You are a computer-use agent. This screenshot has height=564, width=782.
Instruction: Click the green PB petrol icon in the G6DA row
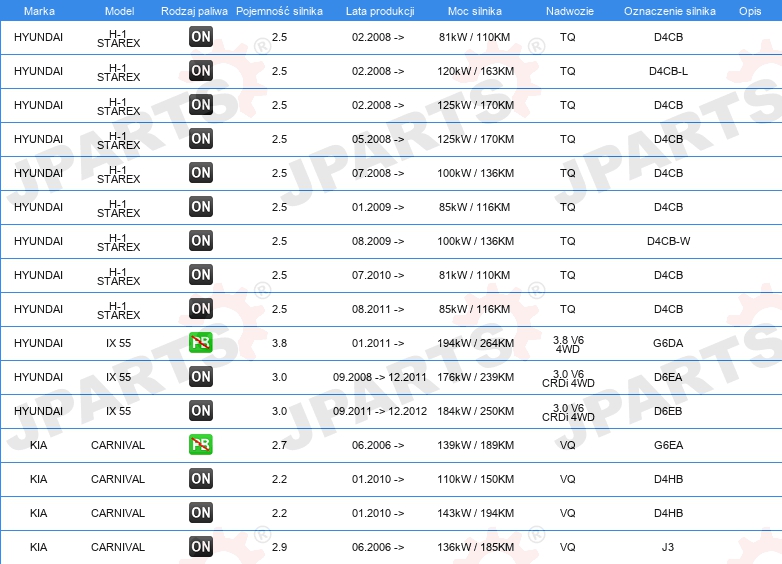point(201,342)
